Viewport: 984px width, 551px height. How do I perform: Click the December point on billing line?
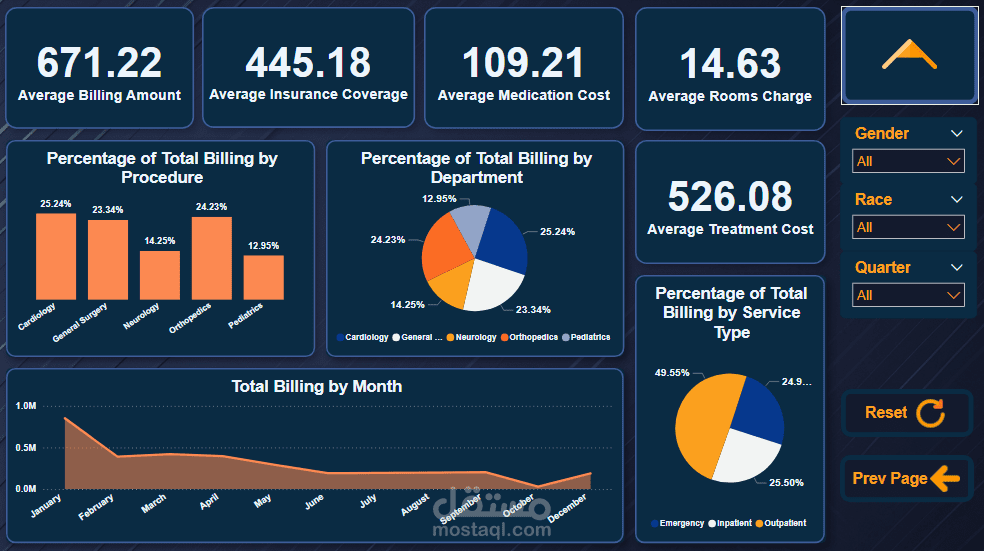click(591, 473)
